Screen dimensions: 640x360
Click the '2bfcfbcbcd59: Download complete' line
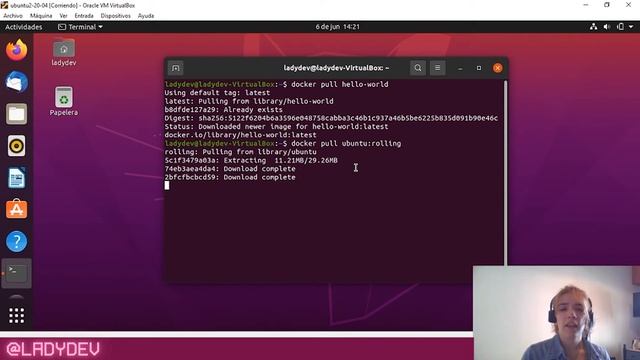pyautogui.click(x=230, y=177)
